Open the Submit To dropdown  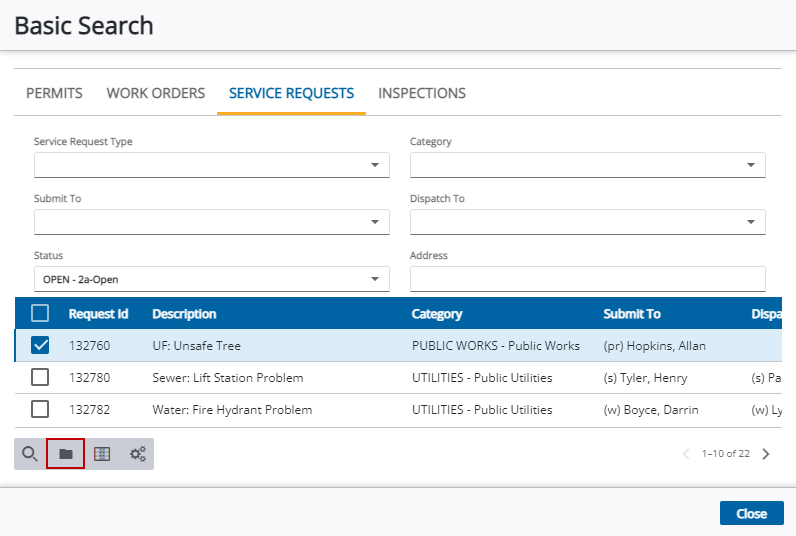tap(212, 222)
